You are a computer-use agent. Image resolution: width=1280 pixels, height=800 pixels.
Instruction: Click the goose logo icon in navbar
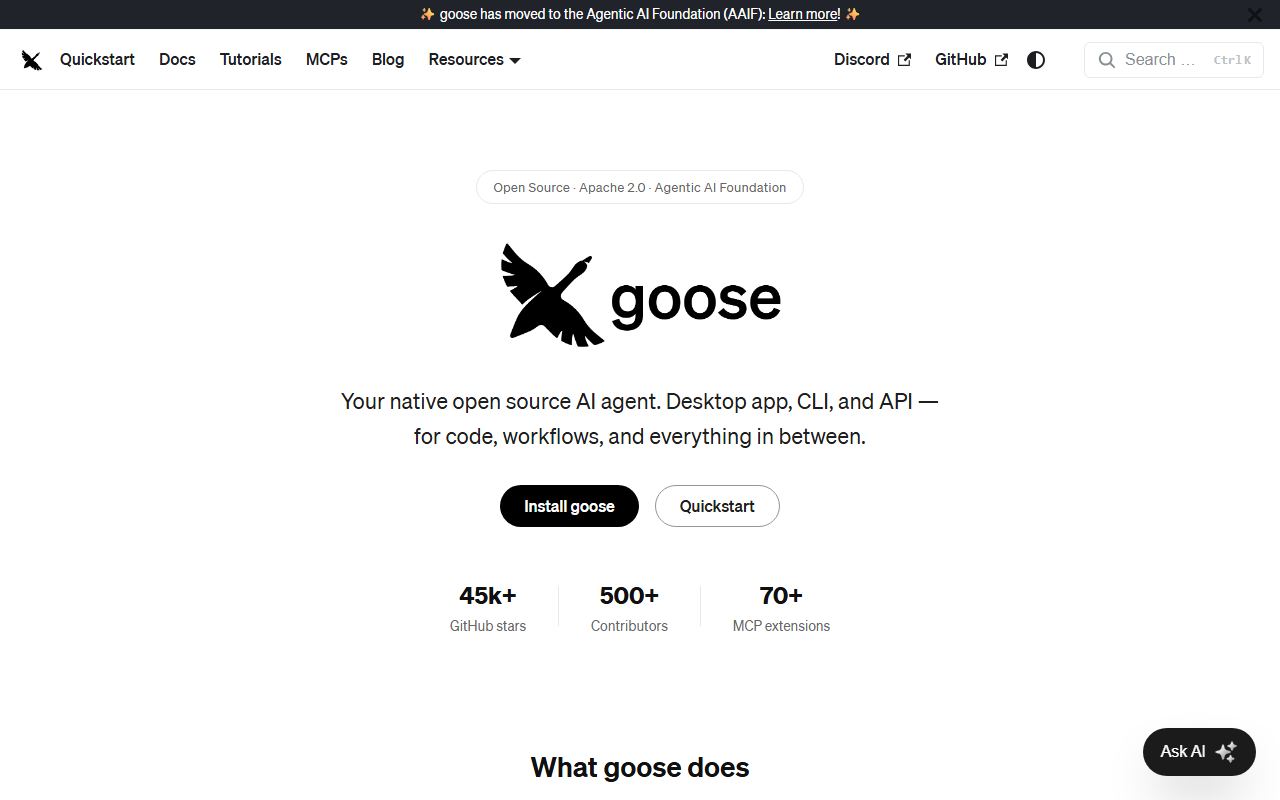click(32, 60)
